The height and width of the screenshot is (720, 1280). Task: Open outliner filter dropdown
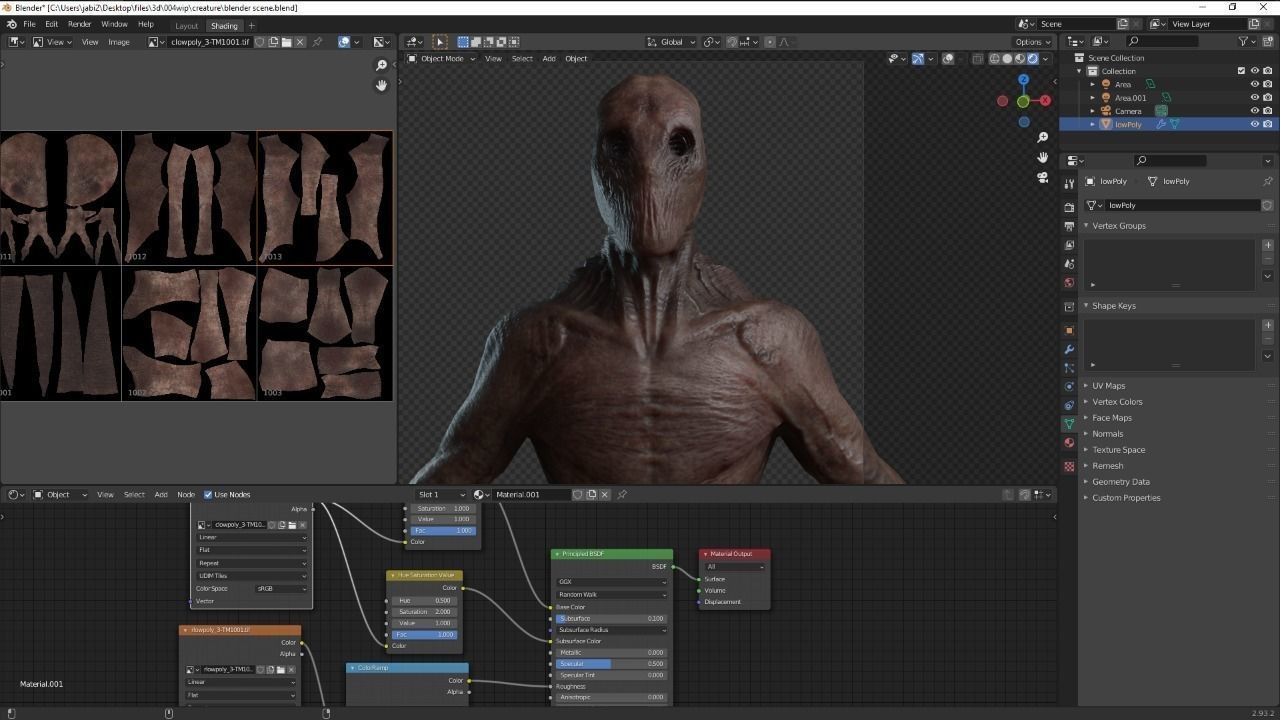coord(1246,42)
